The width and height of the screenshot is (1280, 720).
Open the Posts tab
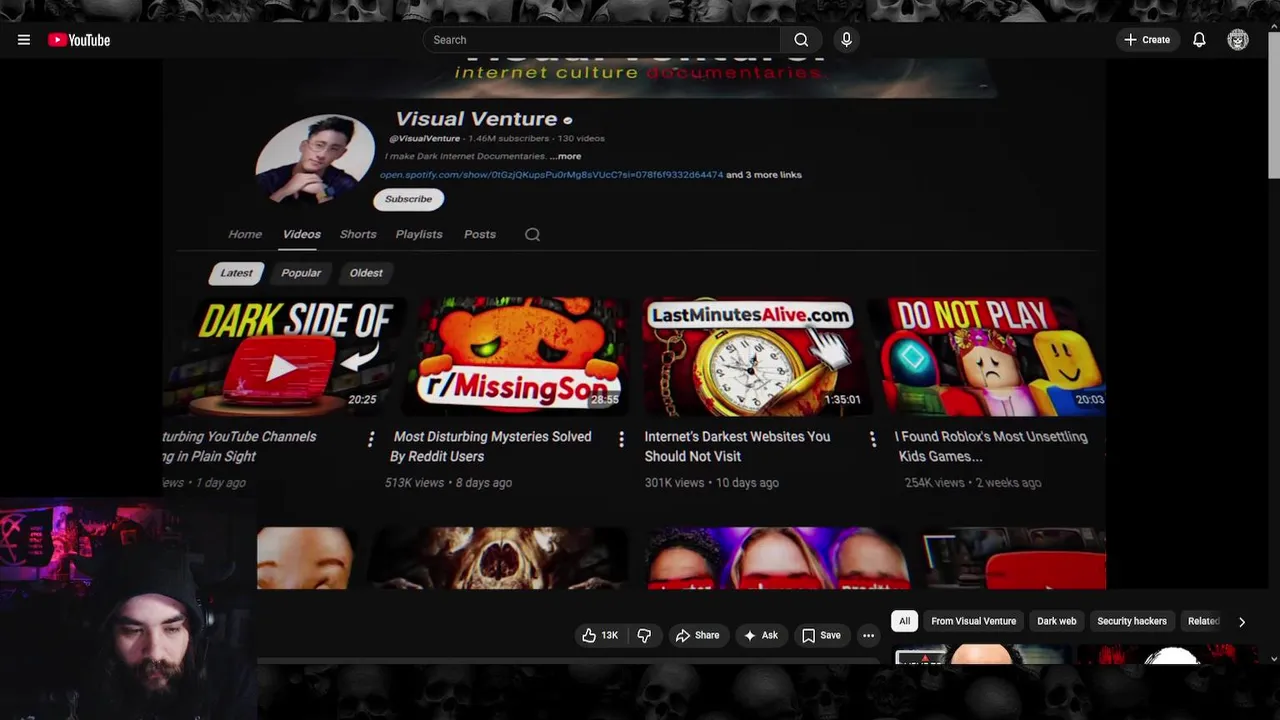click(480, 234)
